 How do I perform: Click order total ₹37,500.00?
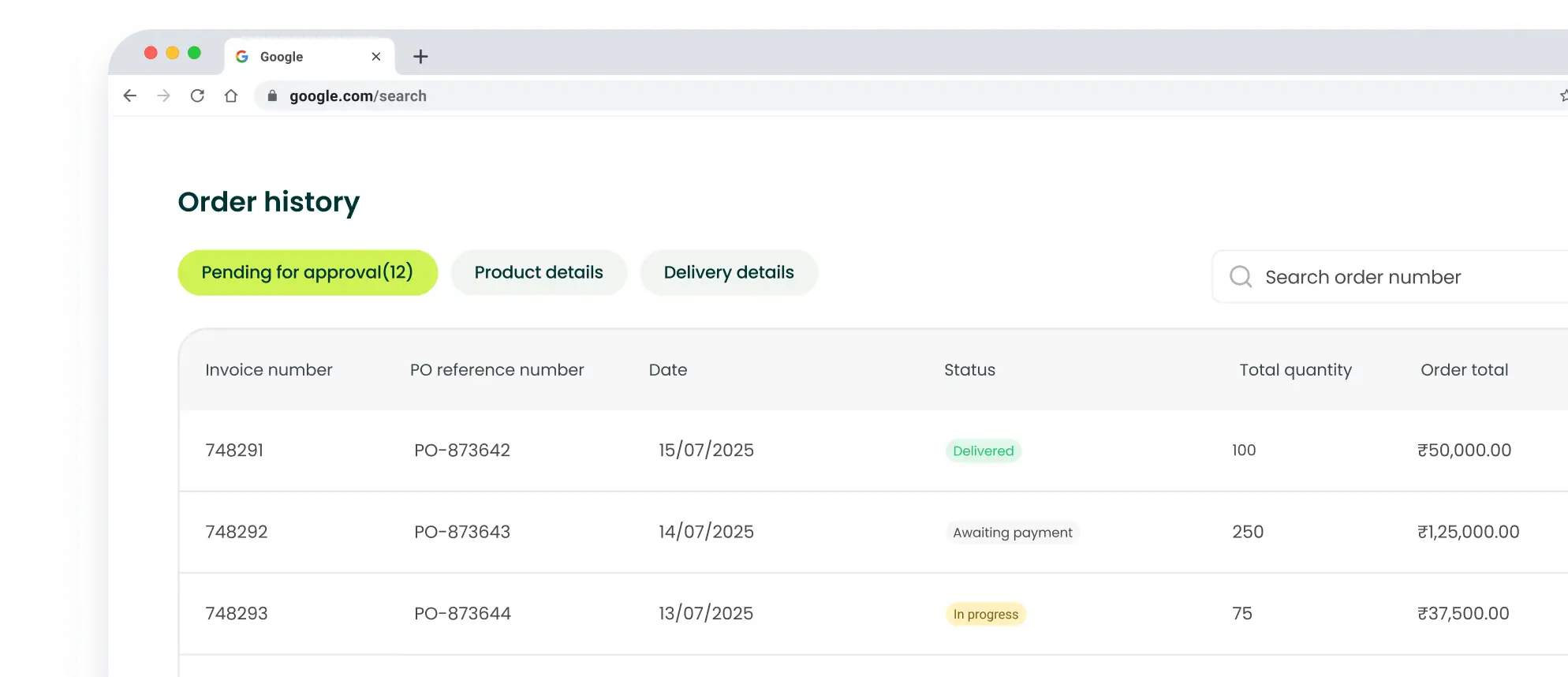coord(1463,613)
